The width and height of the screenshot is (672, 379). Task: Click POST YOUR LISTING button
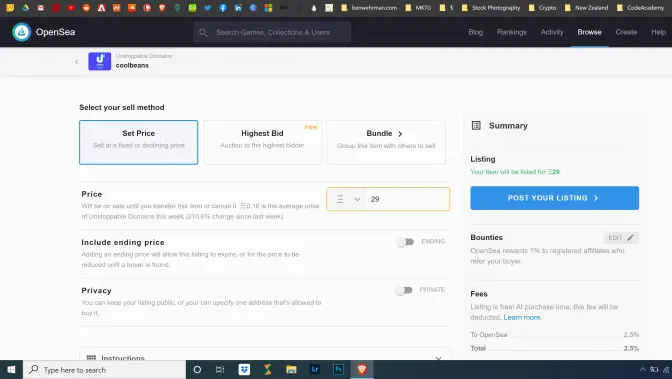coord(555,198)
